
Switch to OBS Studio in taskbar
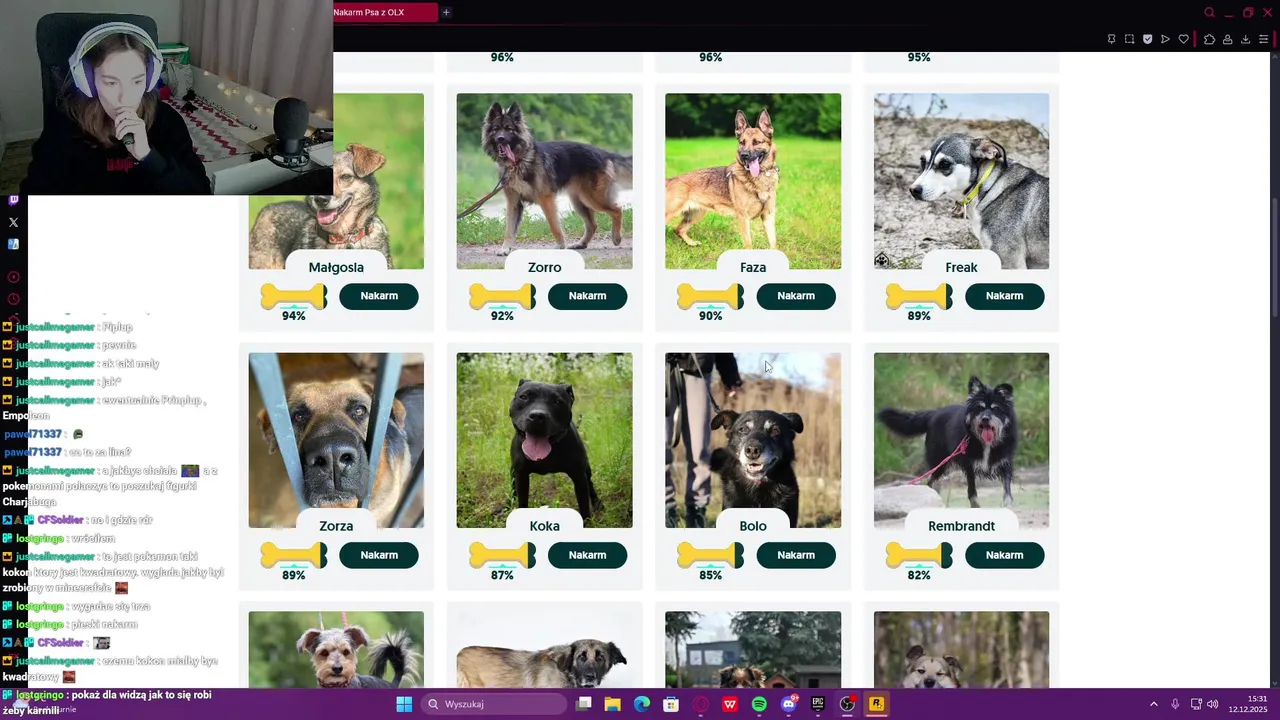click(847, 704)
